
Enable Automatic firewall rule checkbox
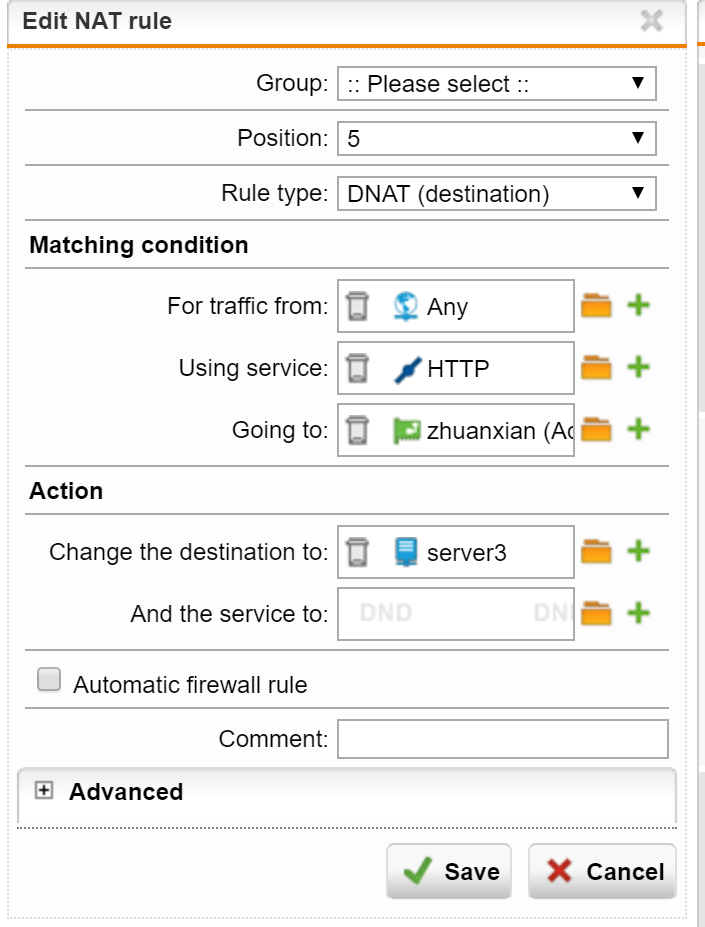click(48, 679)
